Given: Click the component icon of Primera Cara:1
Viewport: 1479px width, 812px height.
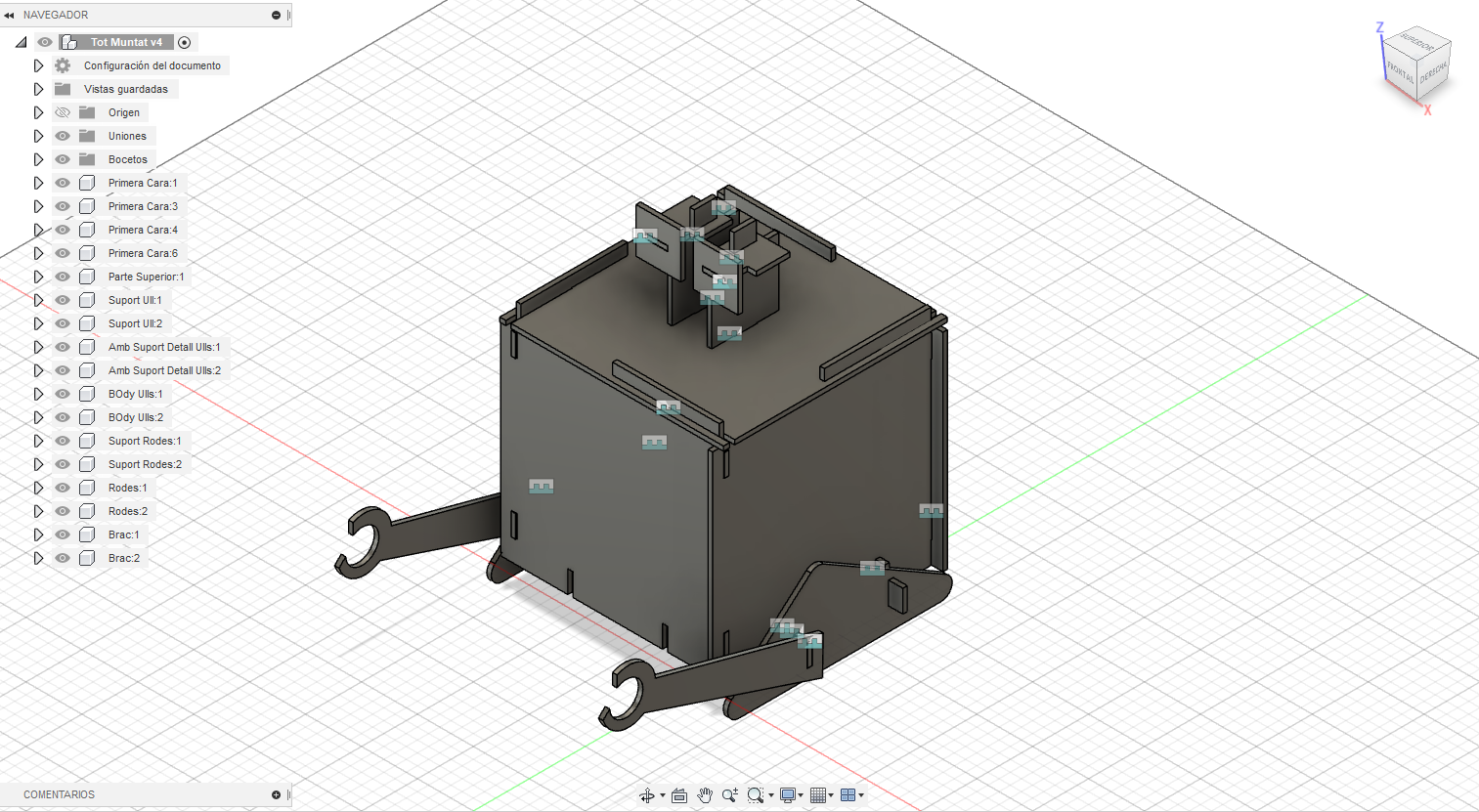Looking at the screenshot, I should click(x=87, y=183).
